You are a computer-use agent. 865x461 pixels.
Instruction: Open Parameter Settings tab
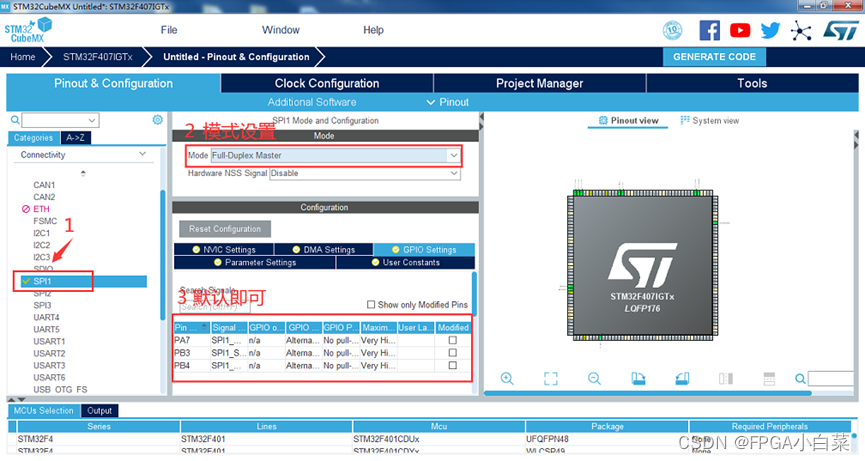[255, 262]
